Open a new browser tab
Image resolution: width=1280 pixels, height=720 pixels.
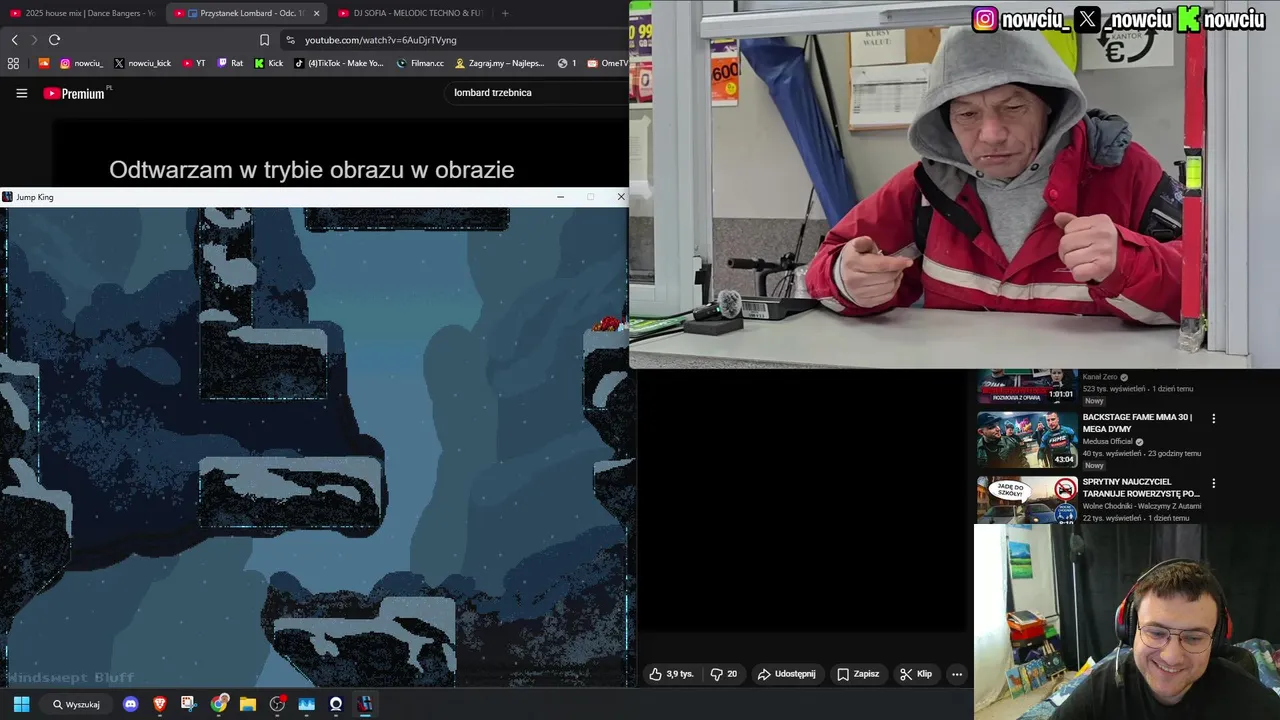click(505, 13)
